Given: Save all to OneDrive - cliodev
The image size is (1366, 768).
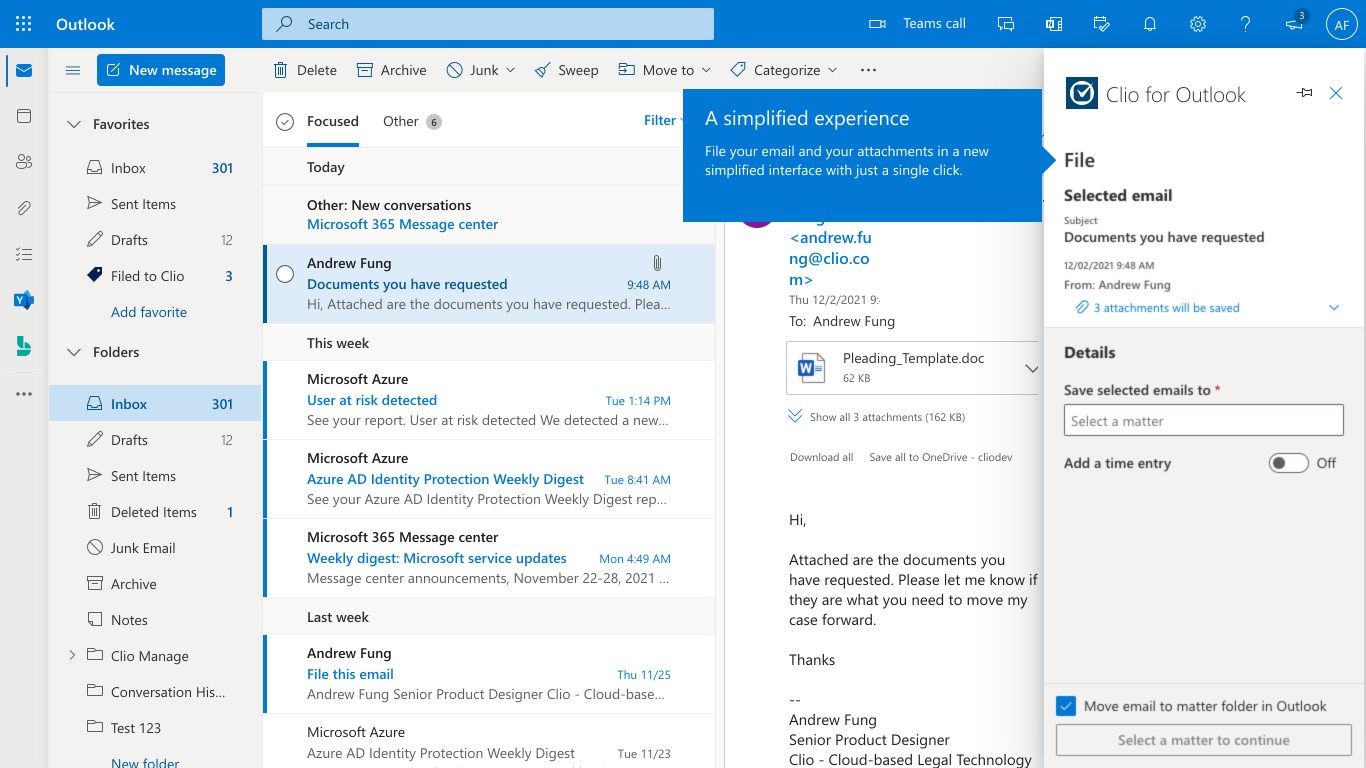Looking at the screenshot, I should [941, 457].
